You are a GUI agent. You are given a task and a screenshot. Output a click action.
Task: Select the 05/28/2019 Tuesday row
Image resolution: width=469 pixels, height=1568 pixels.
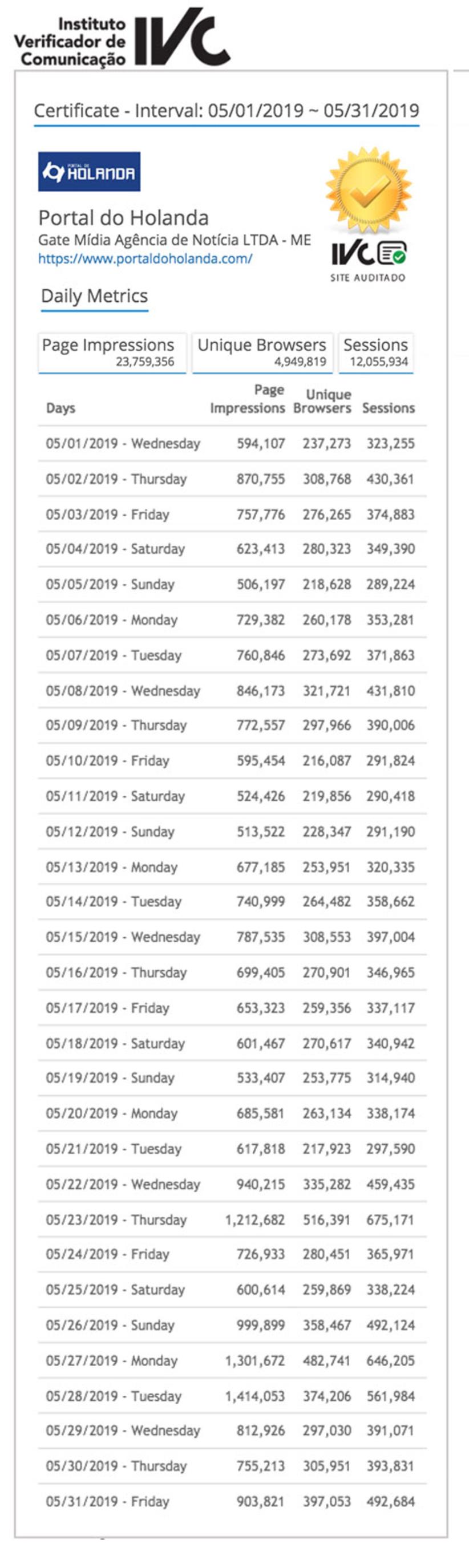232,1396
